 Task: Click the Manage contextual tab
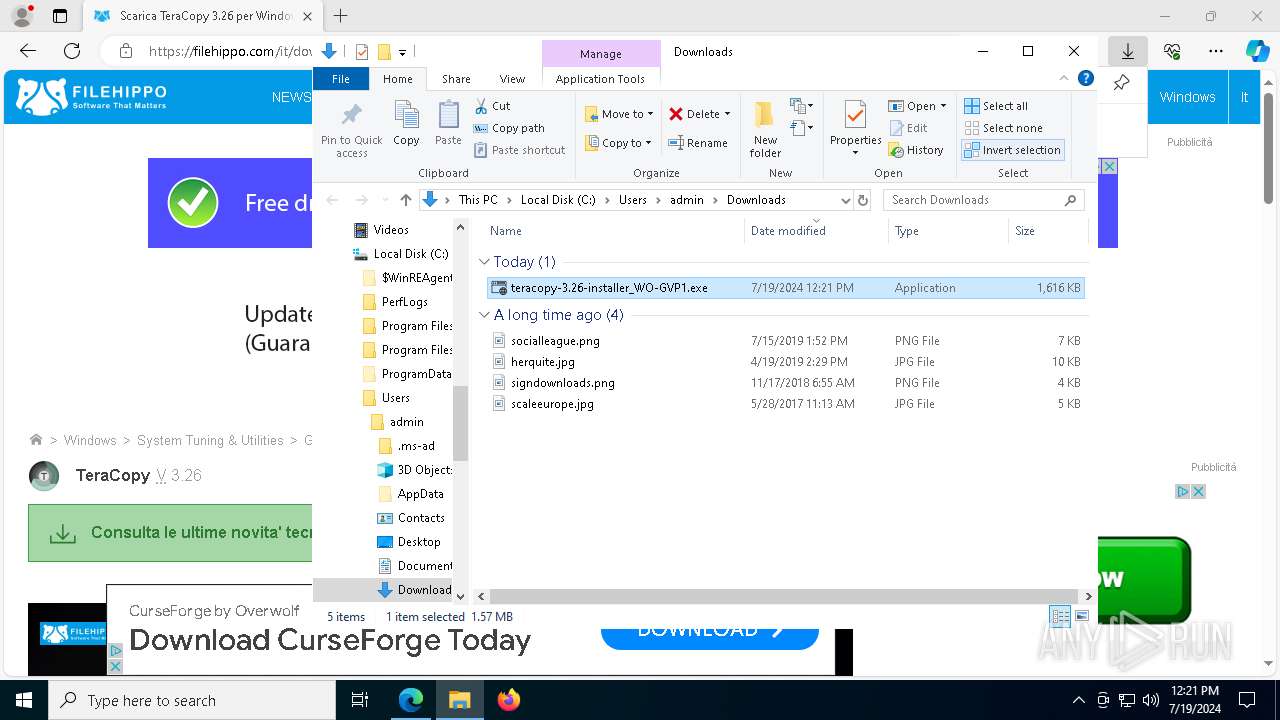point(600,54)
